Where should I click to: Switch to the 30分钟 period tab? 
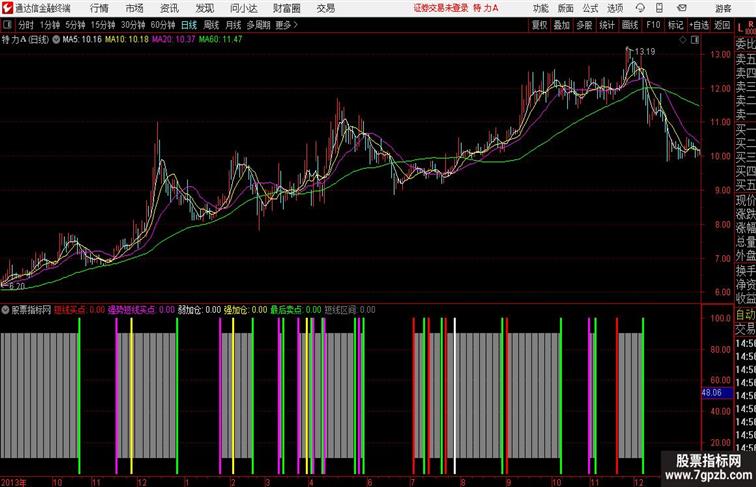[133, 25]
